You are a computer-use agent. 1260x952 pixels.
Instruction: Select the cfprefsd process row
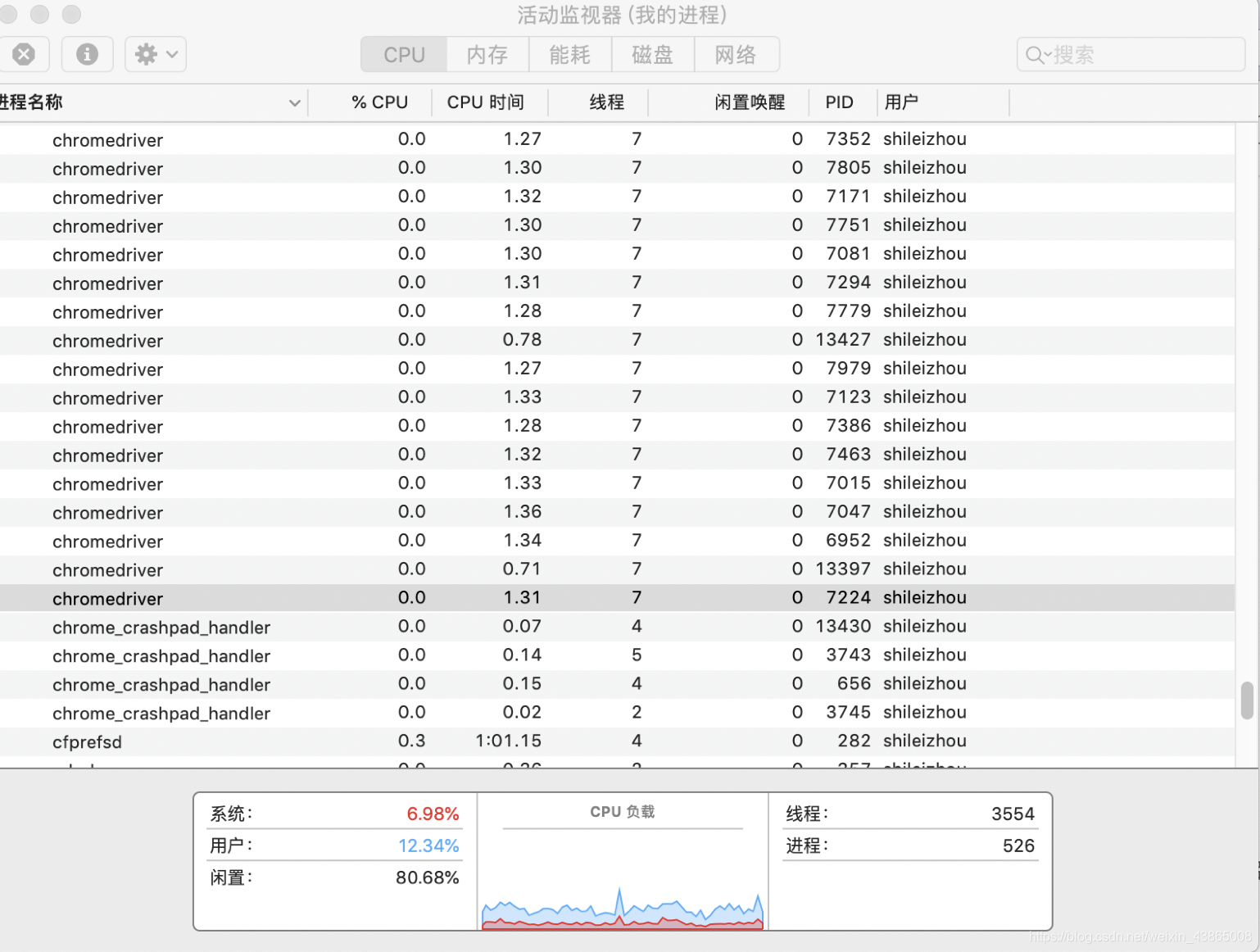pos(617,742)
